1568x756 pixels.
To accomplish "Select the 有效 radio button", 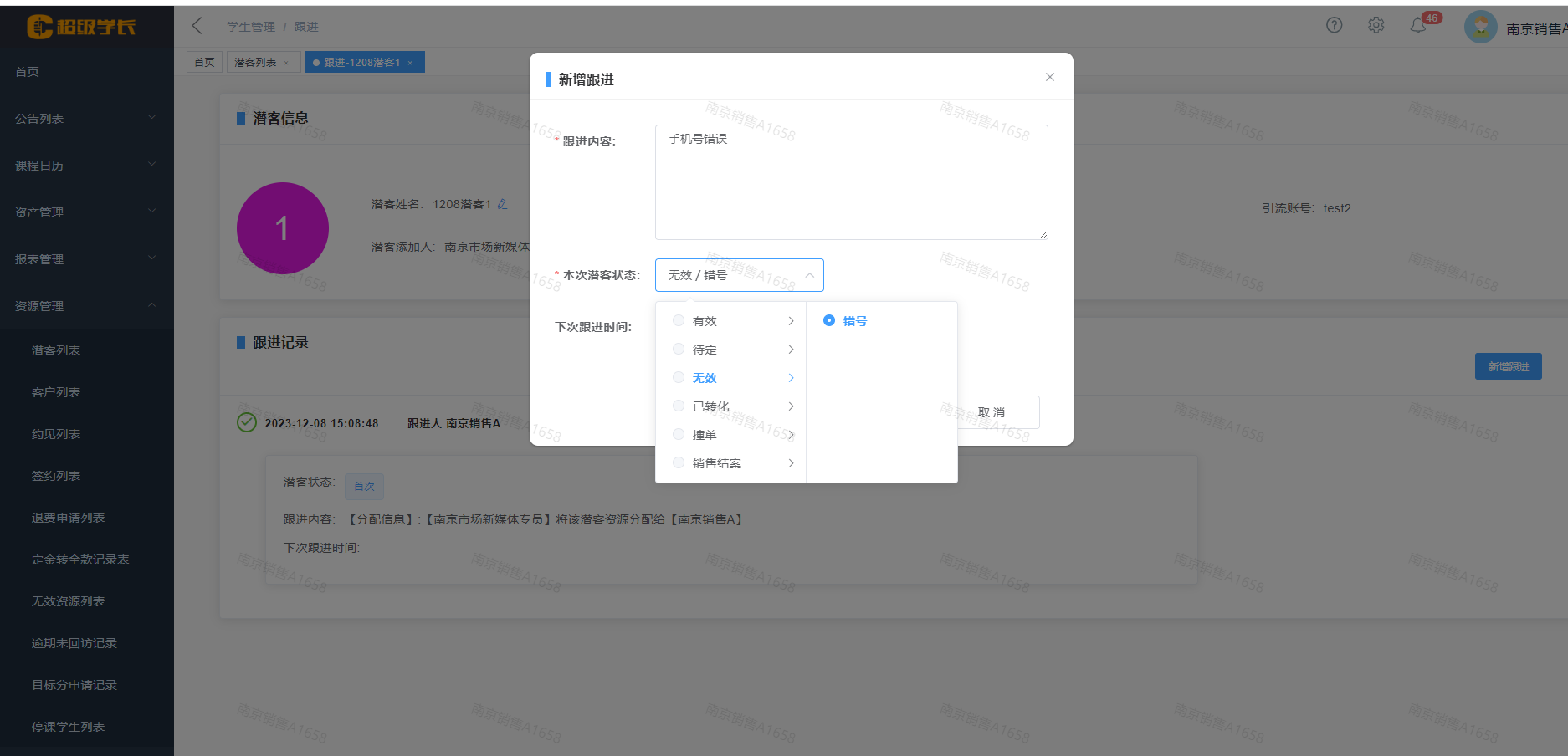I will (679, 321).
